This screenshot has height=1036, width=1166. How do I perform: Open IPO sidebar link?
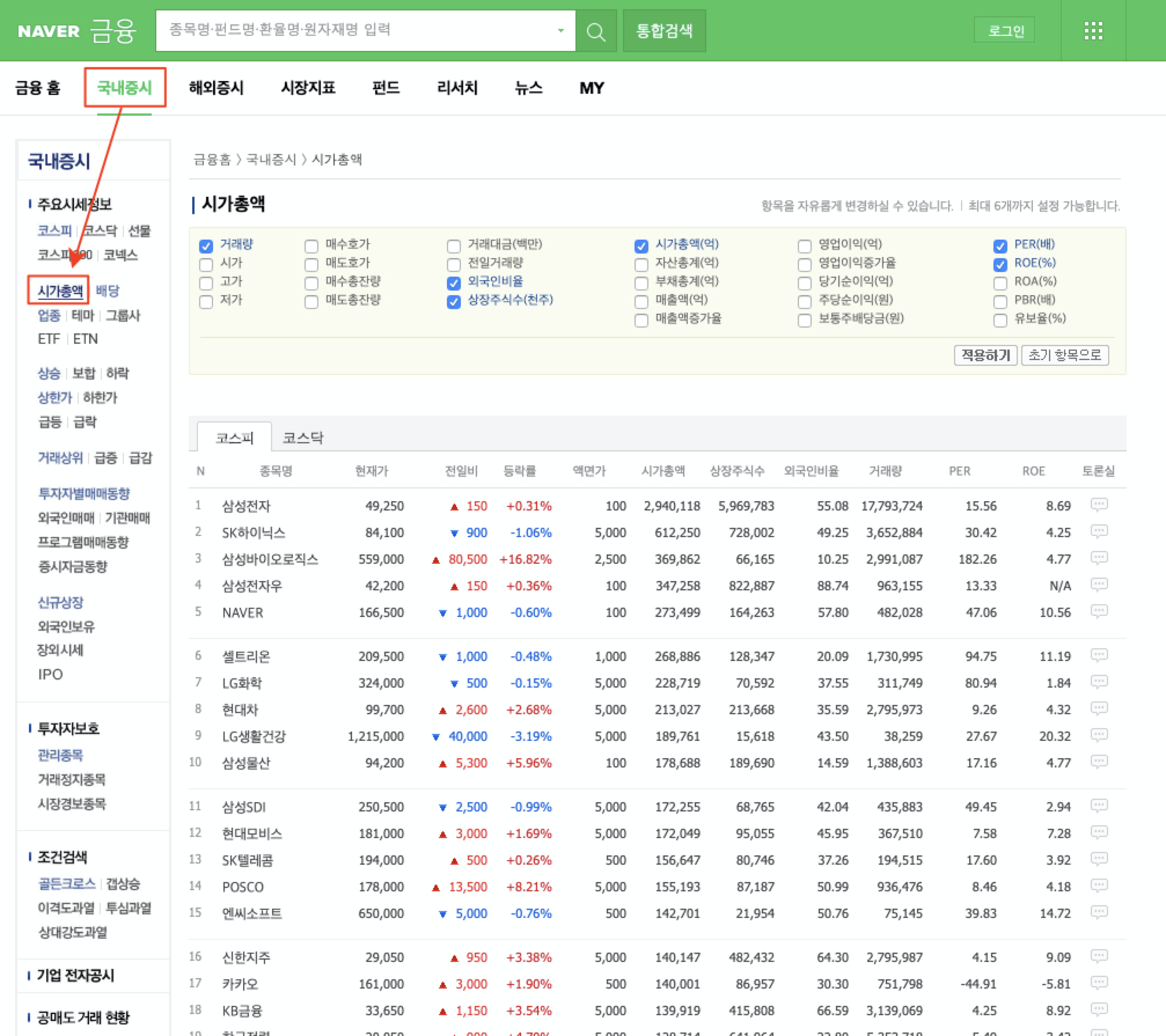coord(50,674)
